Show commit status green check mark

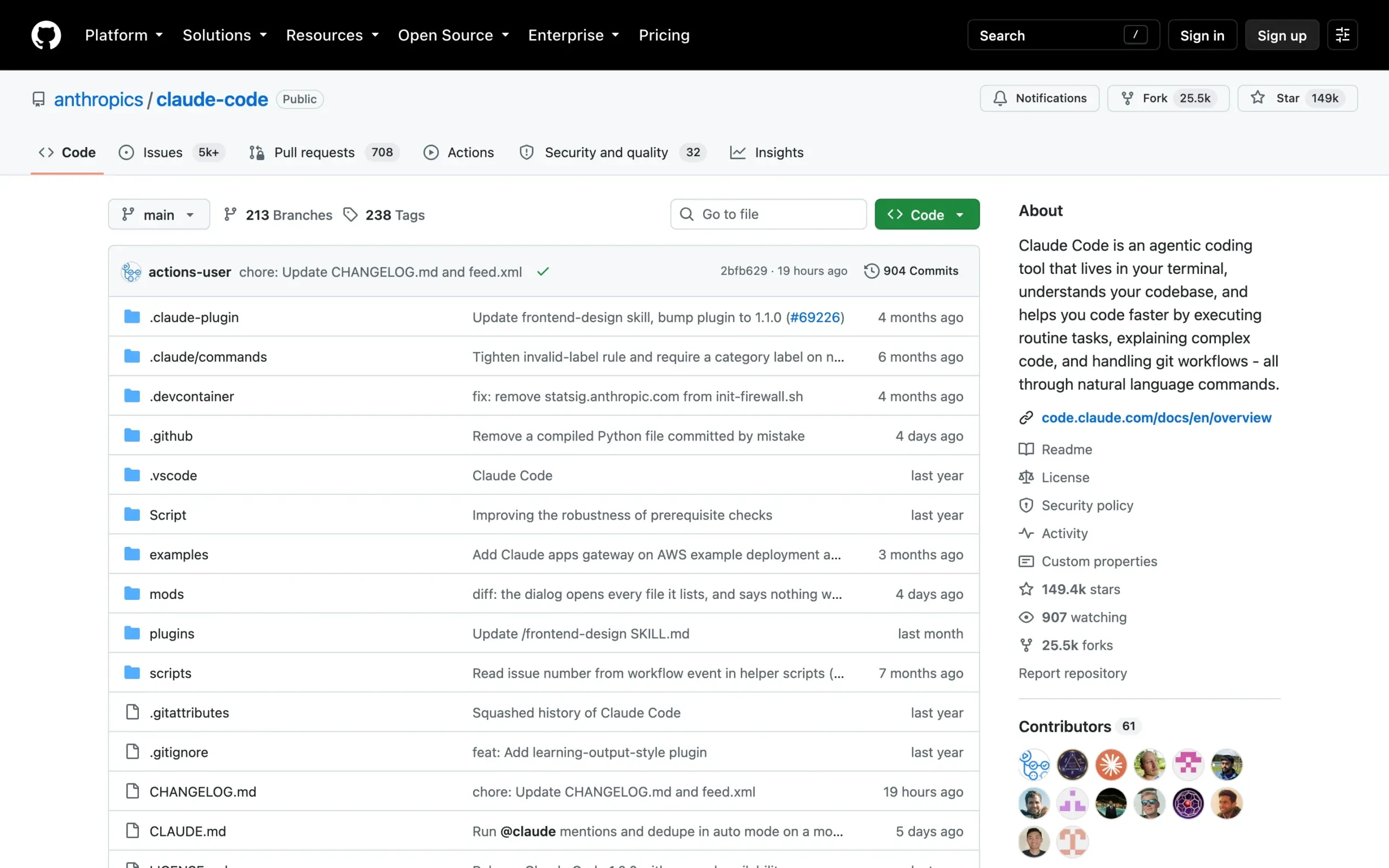[543, 272]
